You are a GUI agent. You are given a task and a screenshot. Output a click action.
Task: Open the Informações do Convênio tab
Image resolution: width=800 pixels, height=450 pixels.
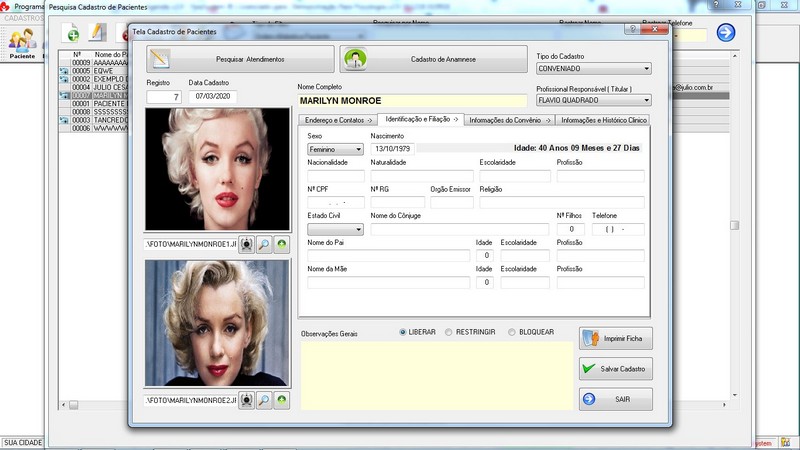pyautogui.click(x=509, y=120)
